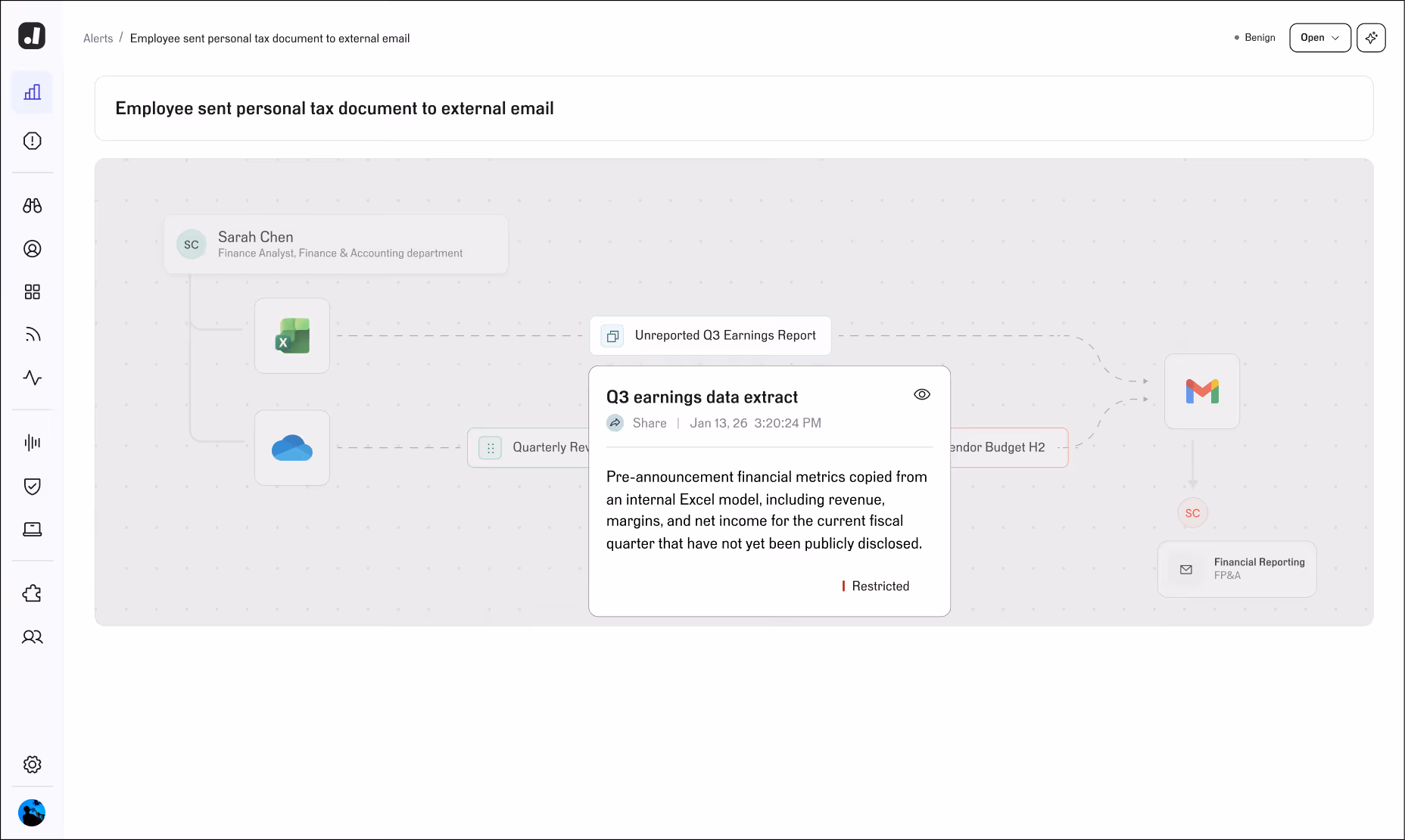Click the Share label in popup
The width and height of the screenshot is (1405, 840).
650,423
